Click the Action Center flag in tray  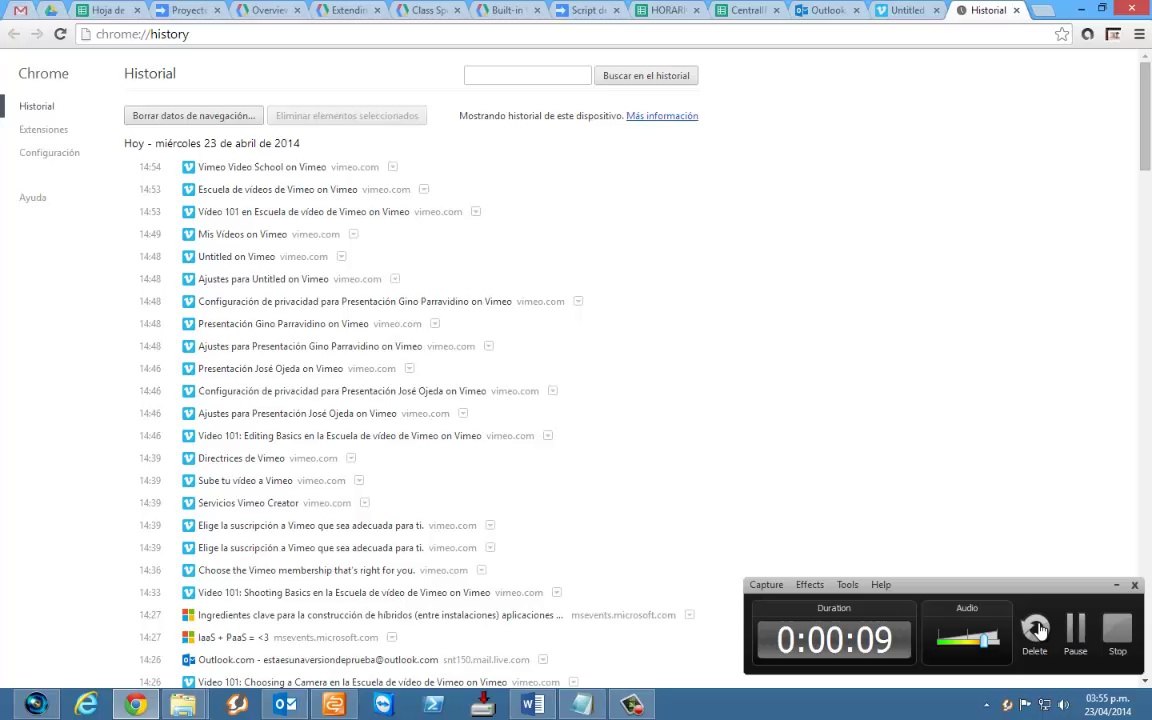click(x=1026, y=705)
